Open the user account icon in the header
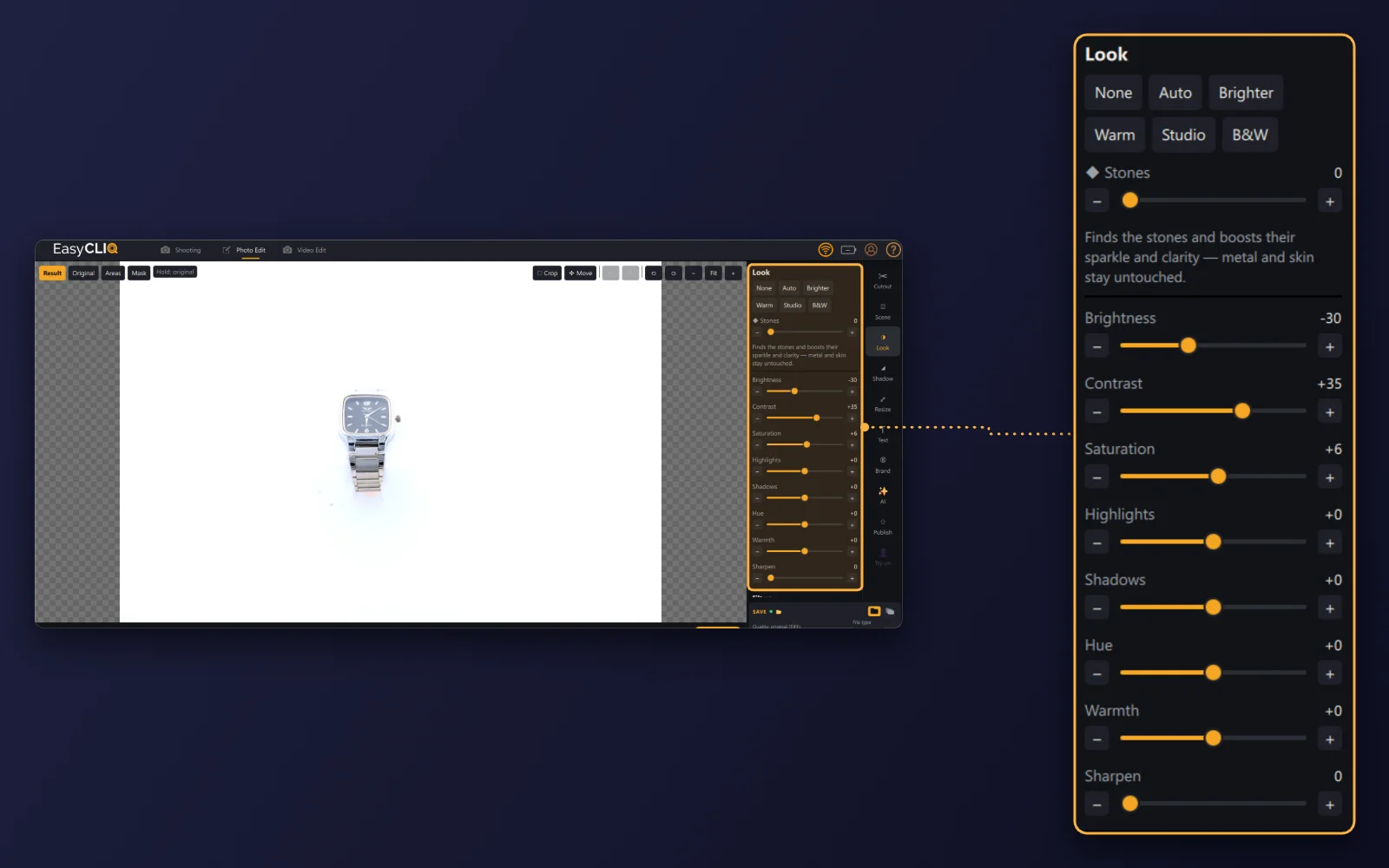Viewport: 1389px width, 868px height. (871, 250)
